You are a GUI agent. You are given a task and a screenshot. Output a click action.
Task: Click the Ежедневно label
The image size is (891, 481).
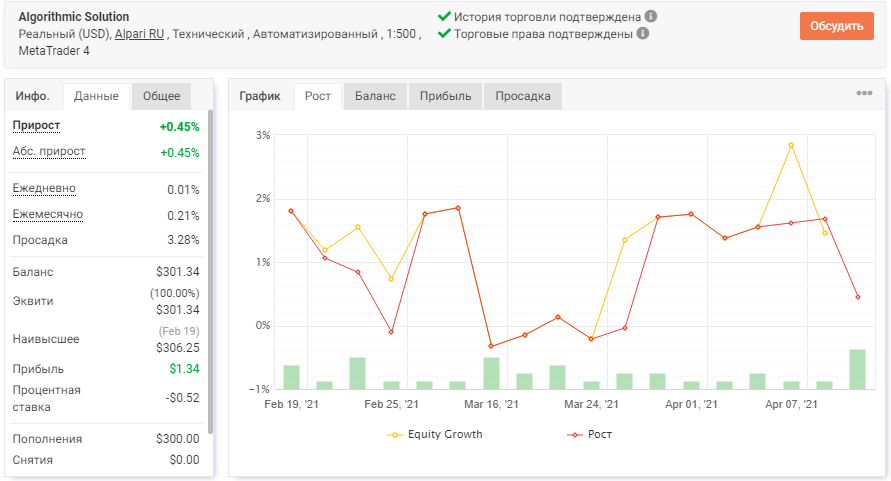[x=44, y=188]
